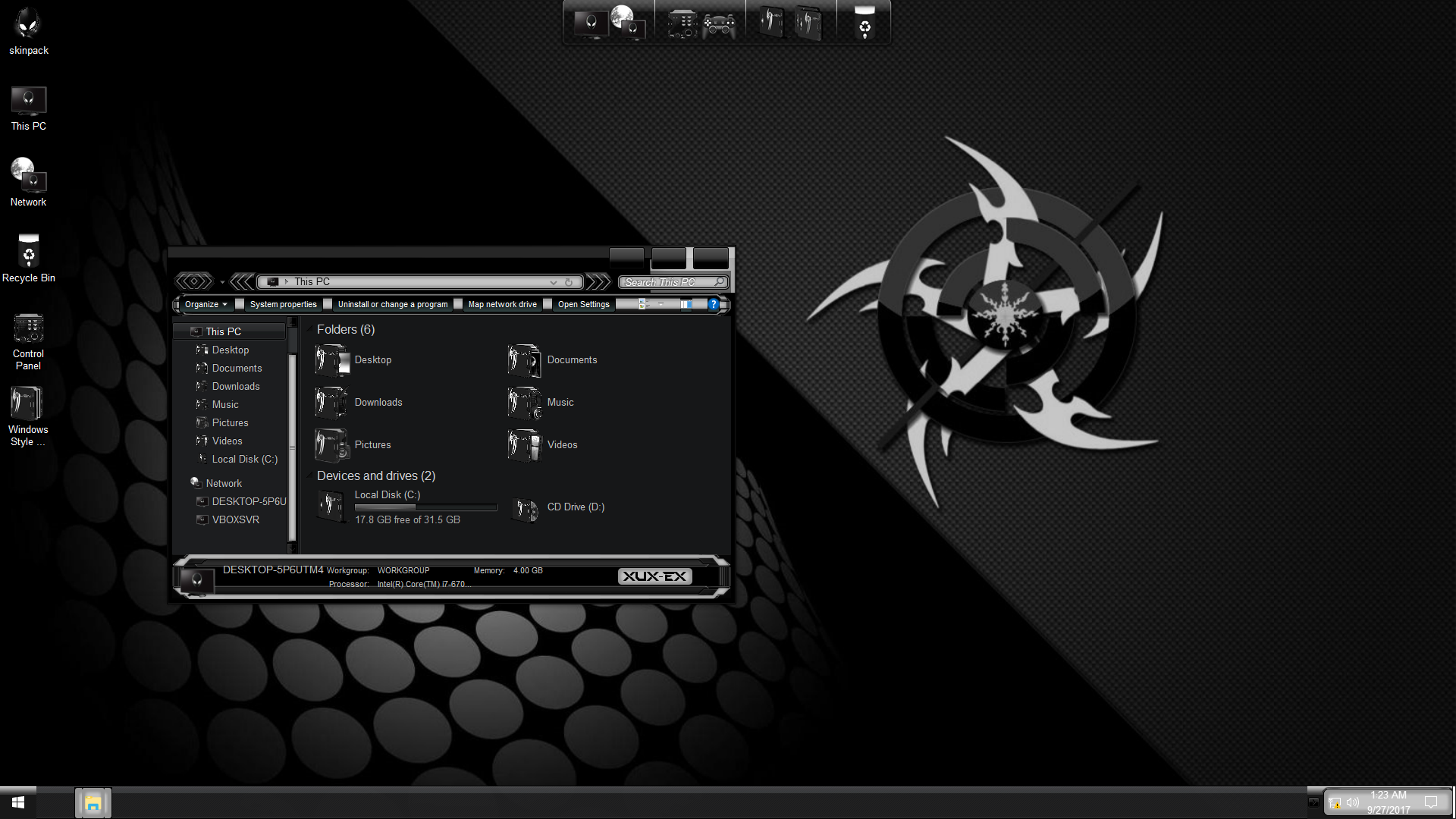Open File Explorer from the taskbar
This screenshot has height=819, width=1456.
pos(93,803)
